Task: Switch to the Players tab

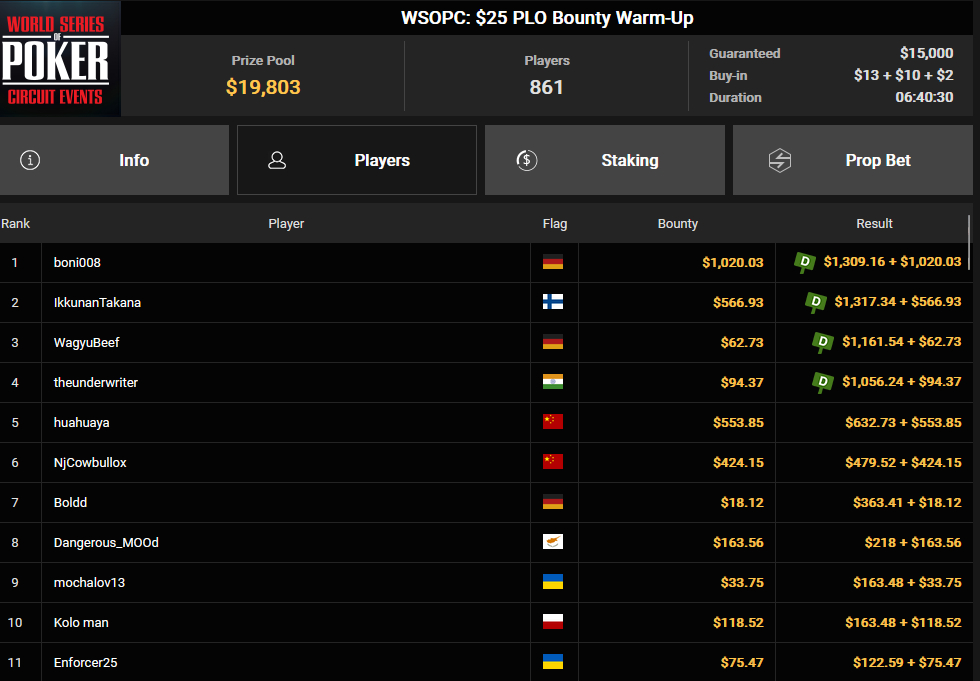Action: (357, 160)
